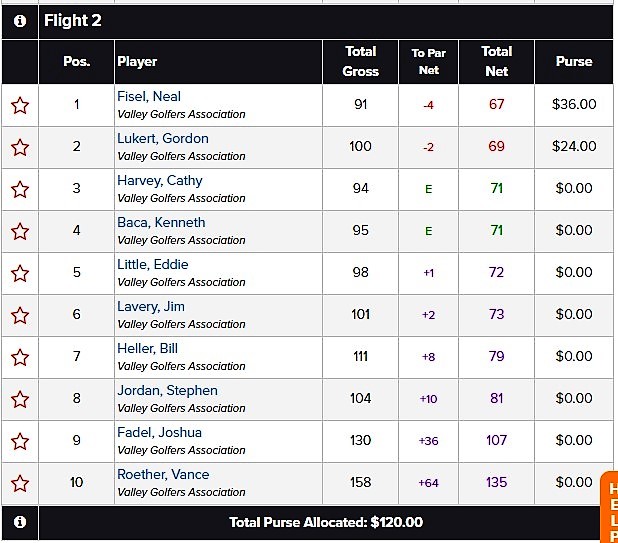The image size is (618, 543).
Task: Toggle favorite star for Bill Heller
Action: (x=20, y=357)
